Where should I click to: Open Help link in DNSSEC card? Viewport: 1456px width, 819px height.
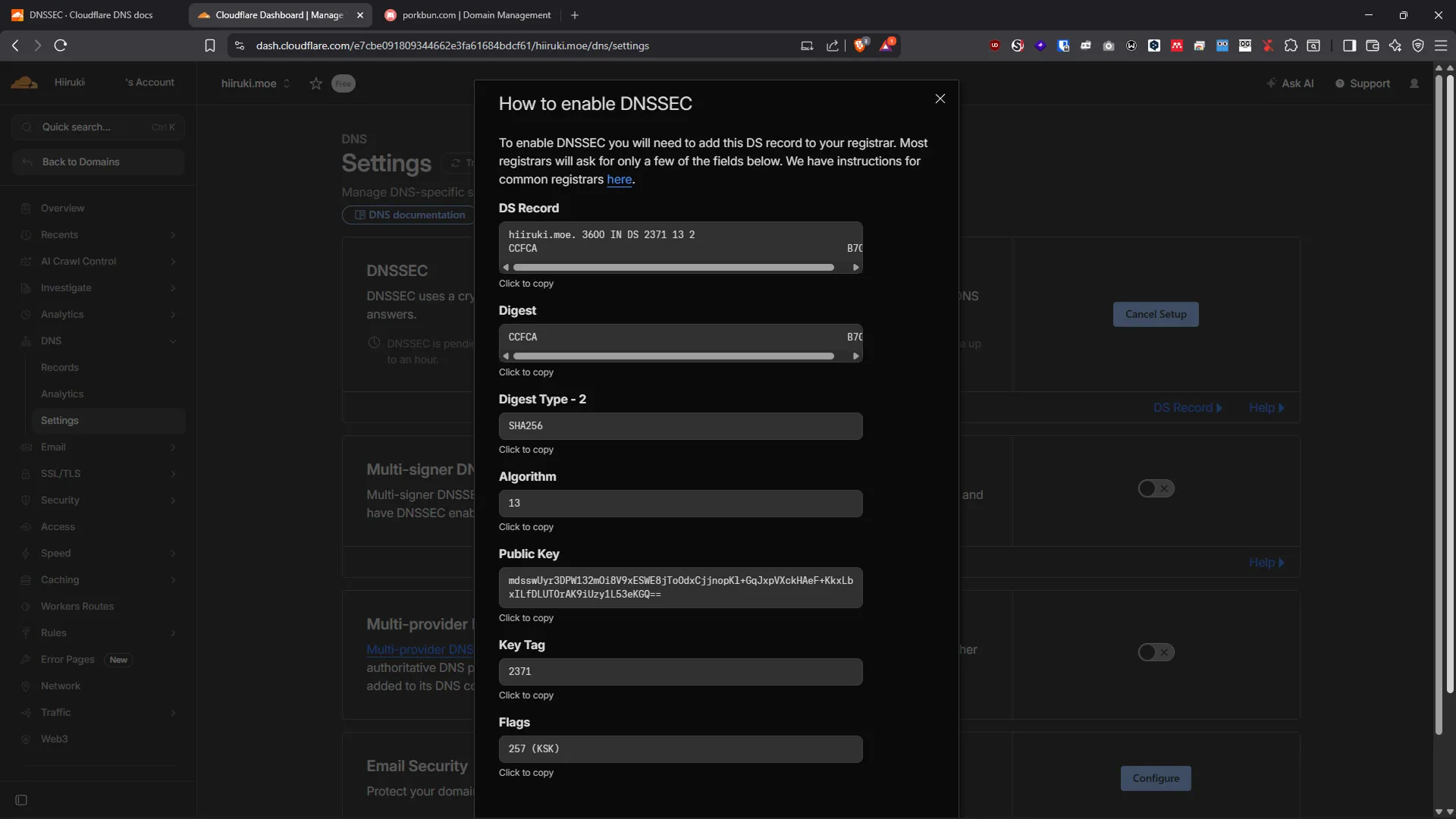click(x=1266, y=408)
